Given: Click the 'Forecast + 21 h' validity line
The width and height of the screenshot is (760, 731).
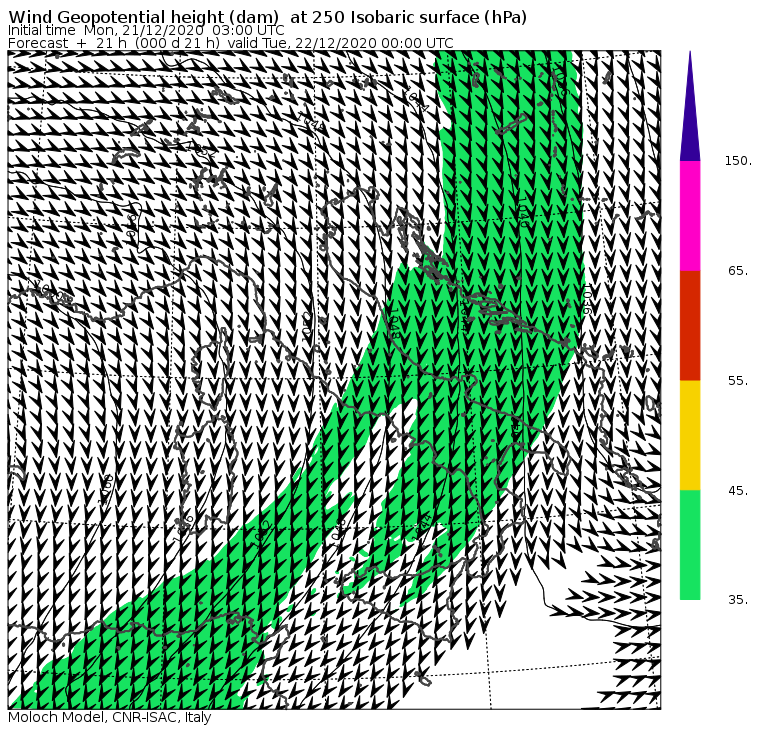Looking at the screenshot, I should click(231, 43).
